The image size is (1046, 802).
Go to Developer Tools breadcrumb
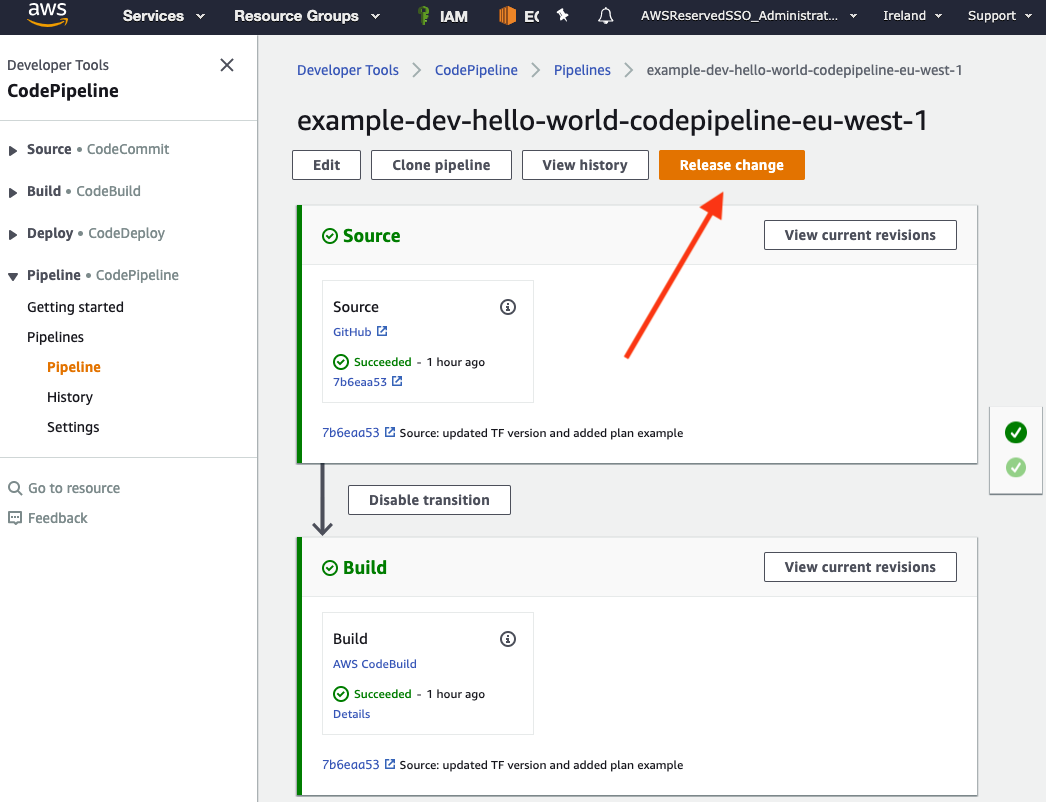tap(348, 70)
